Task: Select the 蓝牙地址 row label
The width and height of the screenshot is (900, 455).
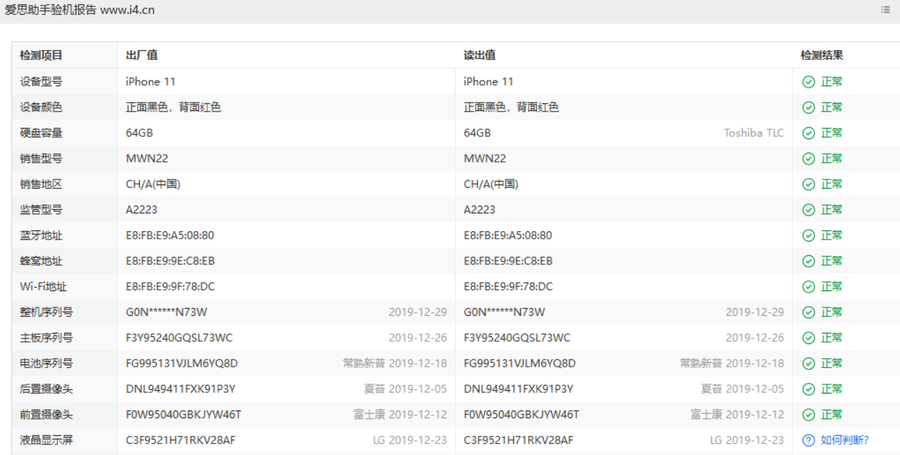Action: 41,235
